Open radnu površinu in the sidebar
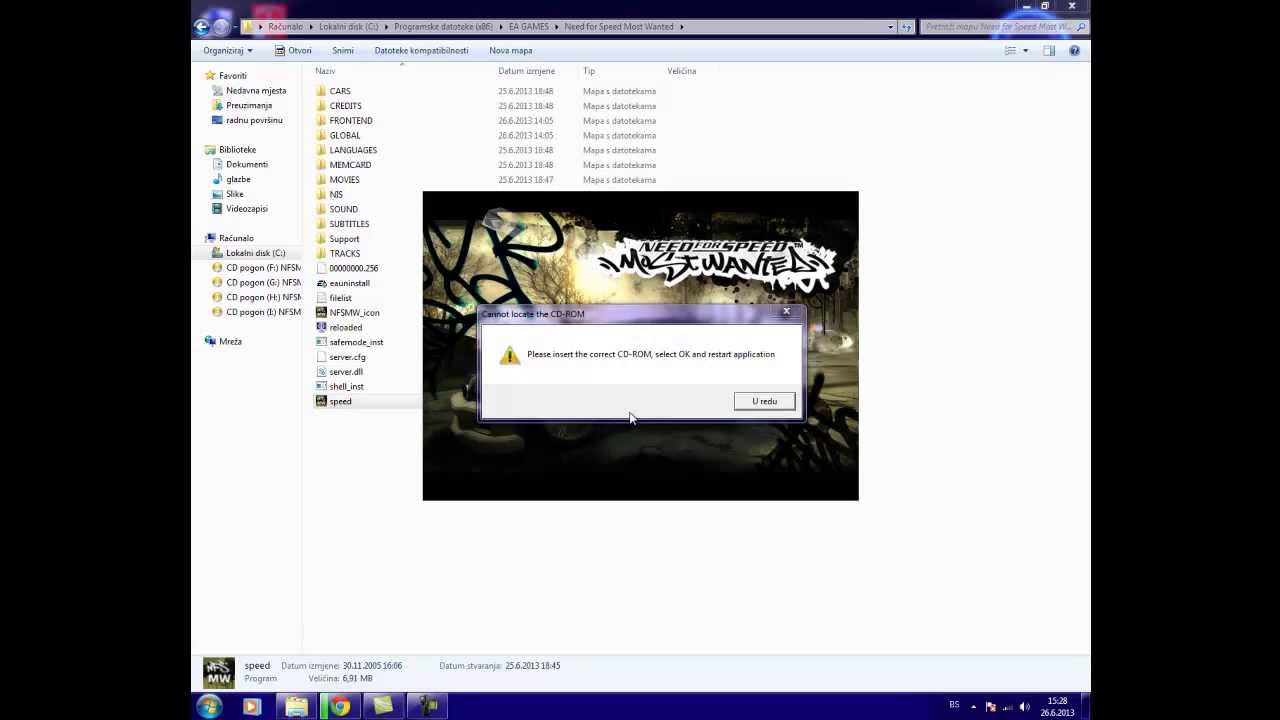1280x720 pixels. coord(254,120)
